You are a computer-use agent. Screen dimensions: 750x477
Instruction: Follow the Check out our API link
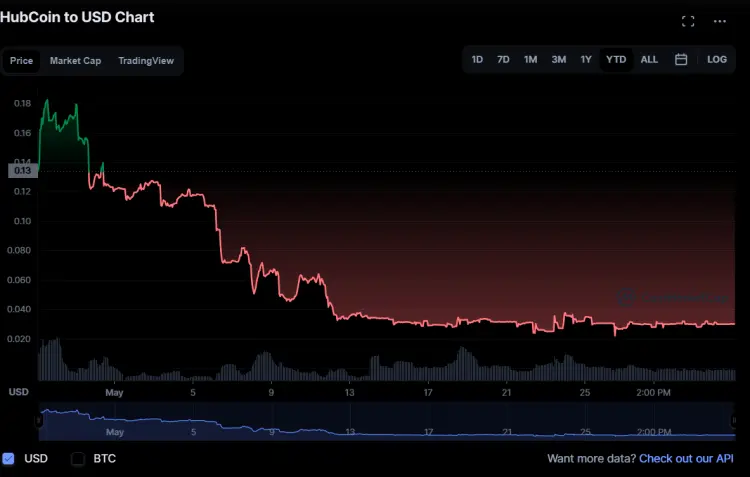click(x=686, y=458)
